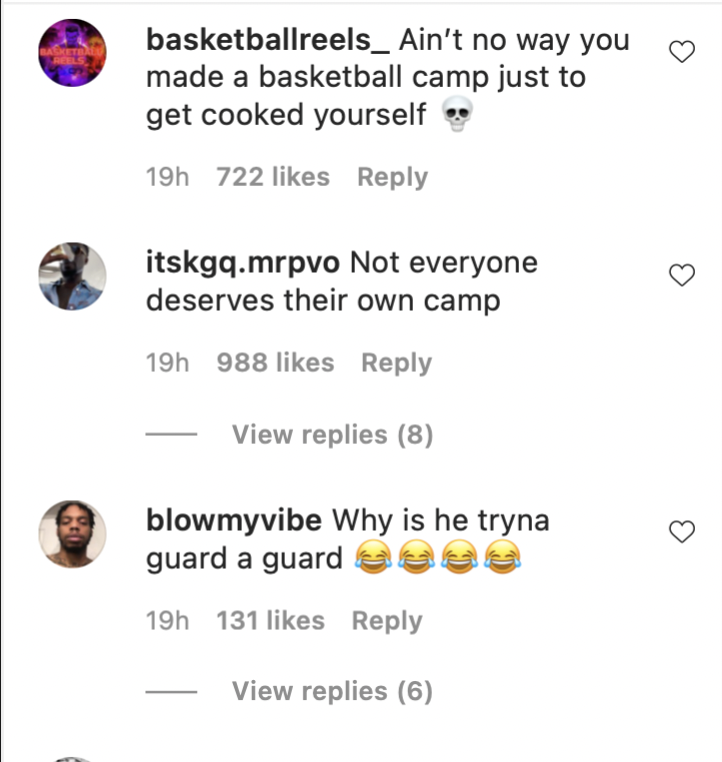Expand View replies (8) under itskgq.mrpvo
Viewport: 722px width, 762px height.
(332, 434)
